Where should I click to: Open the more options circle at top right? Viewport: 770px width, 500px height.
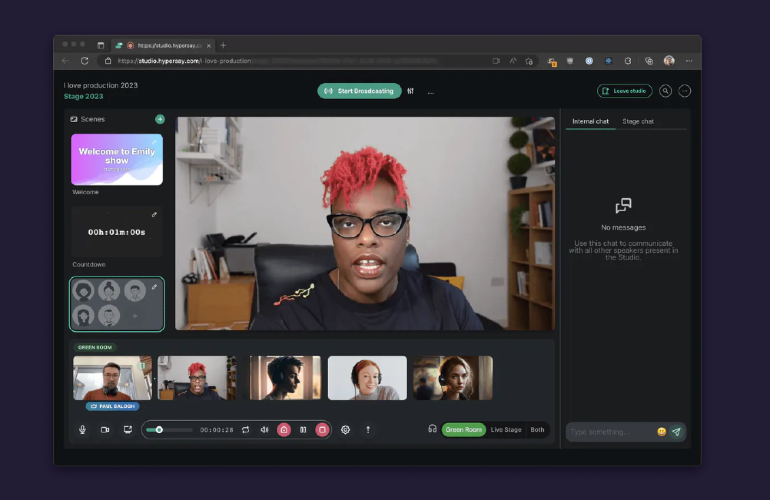point(685,91)
